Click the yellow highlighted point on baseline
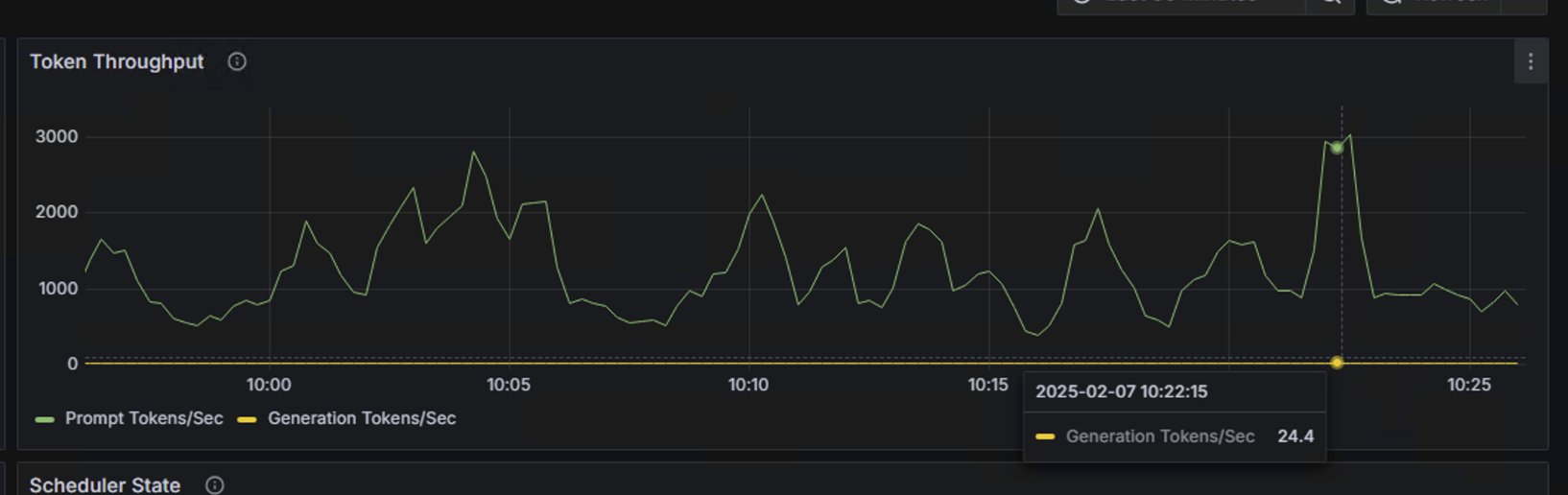This screenshot has width=1568, height=495. pos(1337,363)
